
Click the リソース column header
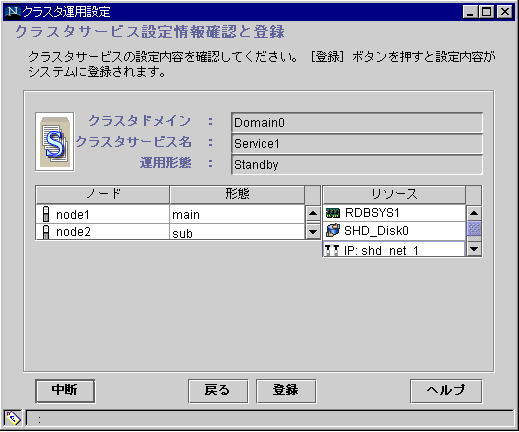click(394, 194)
